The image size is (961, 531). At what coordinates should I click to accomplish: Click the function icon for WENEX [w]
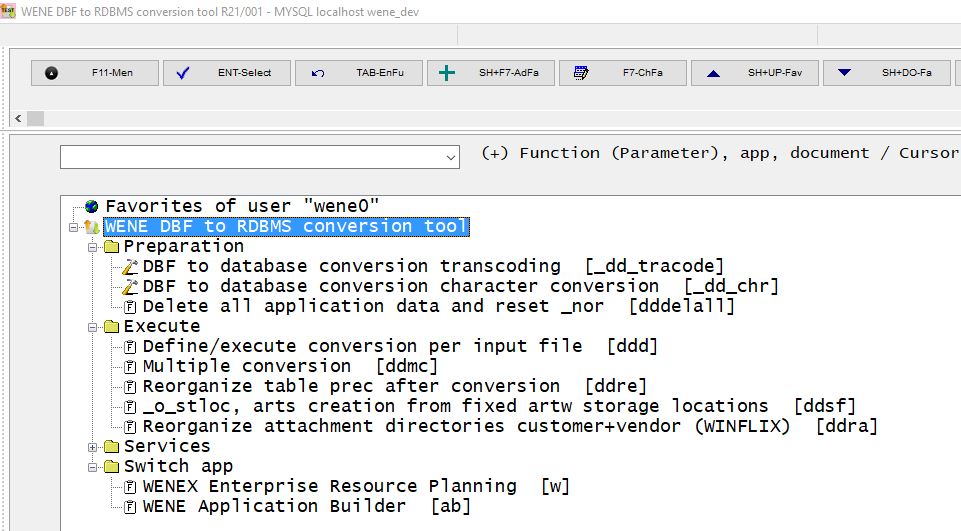[x=130, y=487]
